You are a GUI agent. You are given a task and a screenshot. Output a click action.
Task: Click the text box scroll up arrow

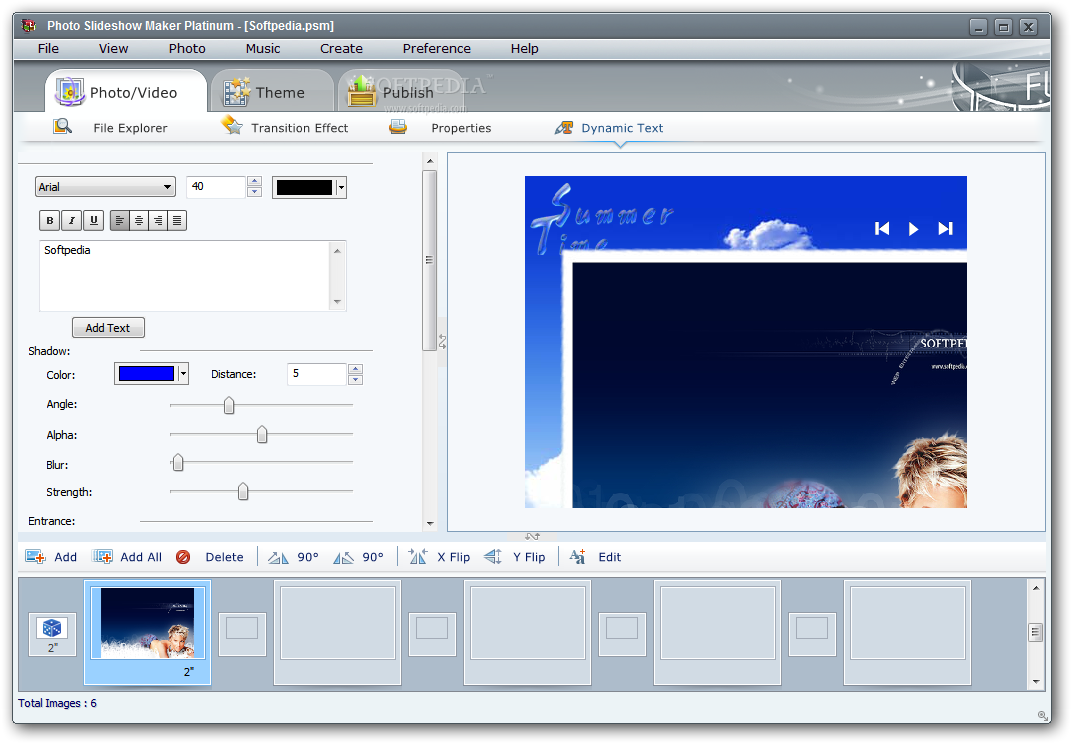tap(337, 251)
